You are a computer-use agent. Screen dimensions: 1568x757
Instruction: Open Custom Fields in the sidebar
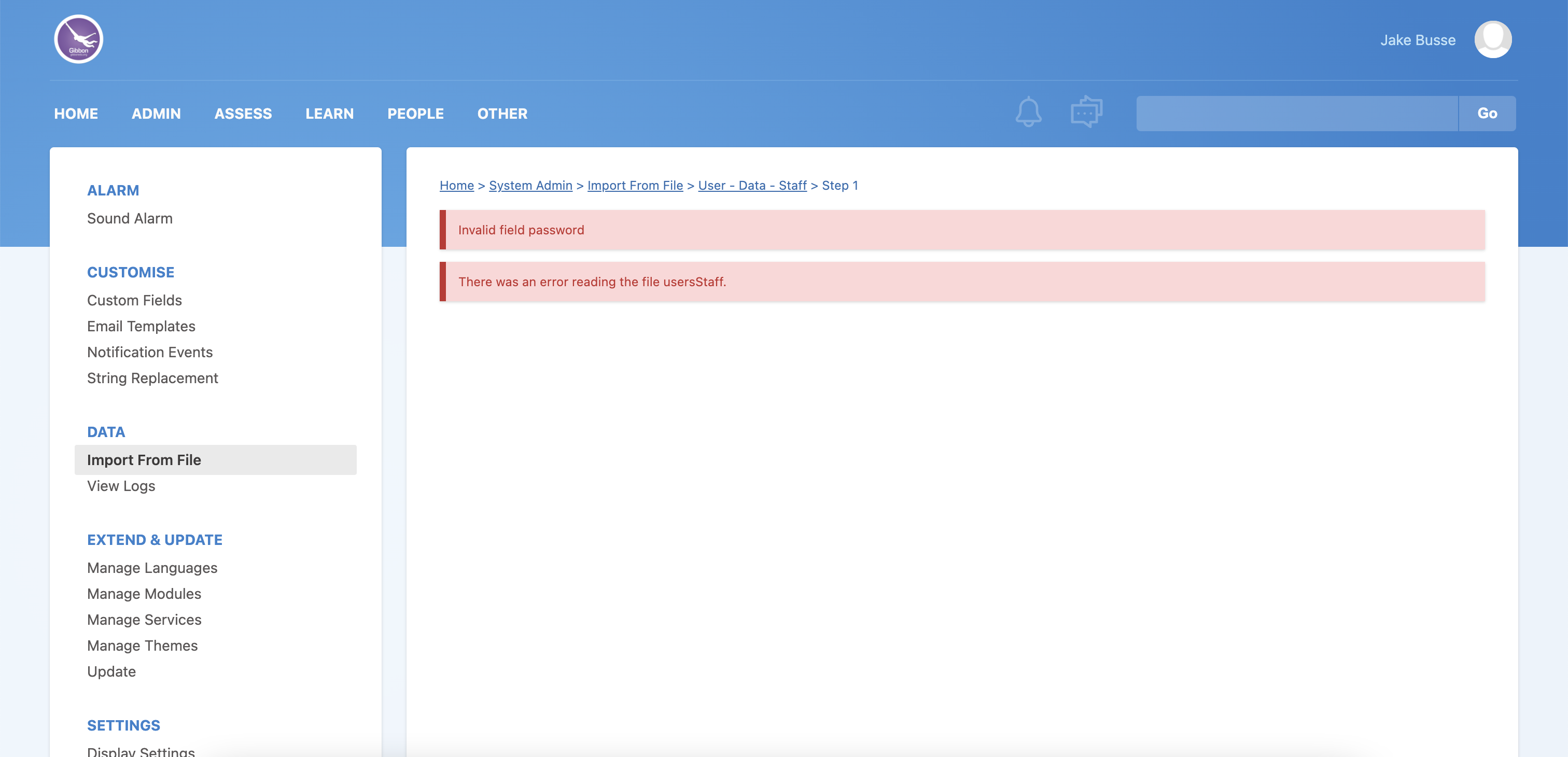[x=134, y=300]
